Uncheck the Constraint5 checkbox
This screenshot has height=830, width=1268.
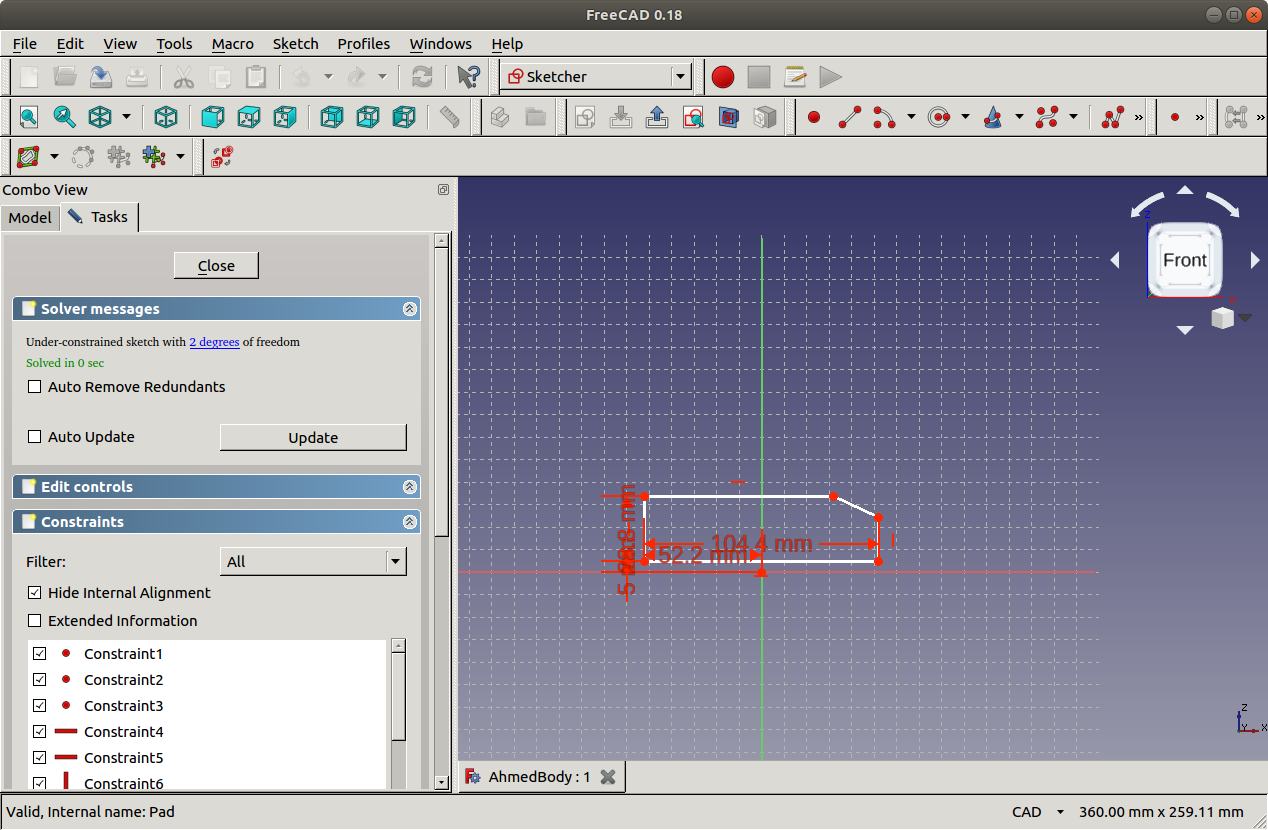tap(40, 758)
